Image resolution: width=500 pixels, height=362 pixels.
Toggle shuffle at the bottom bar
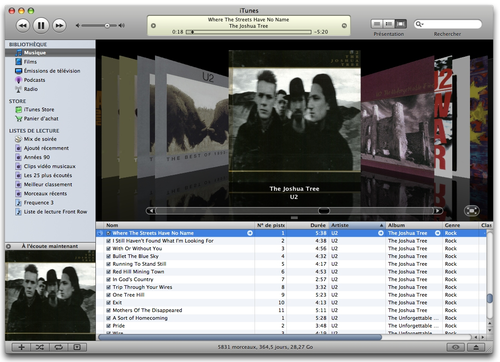pyautogui.click(x=40, y=347)
